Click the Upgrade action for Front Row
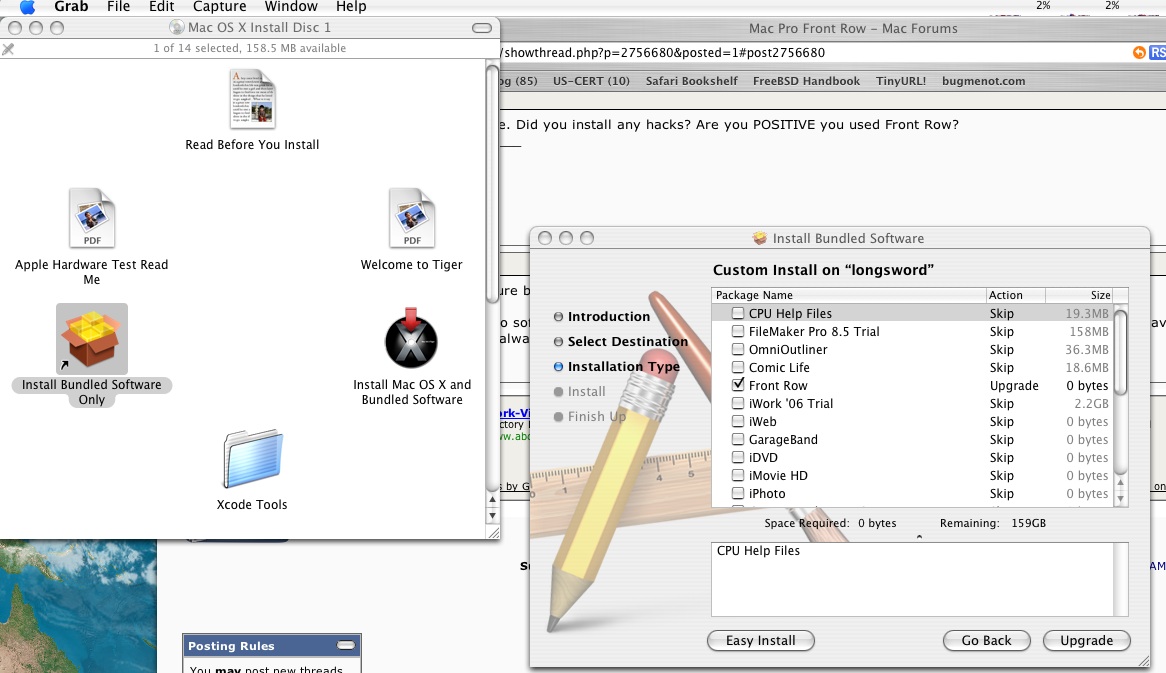 coord(1014,385)
